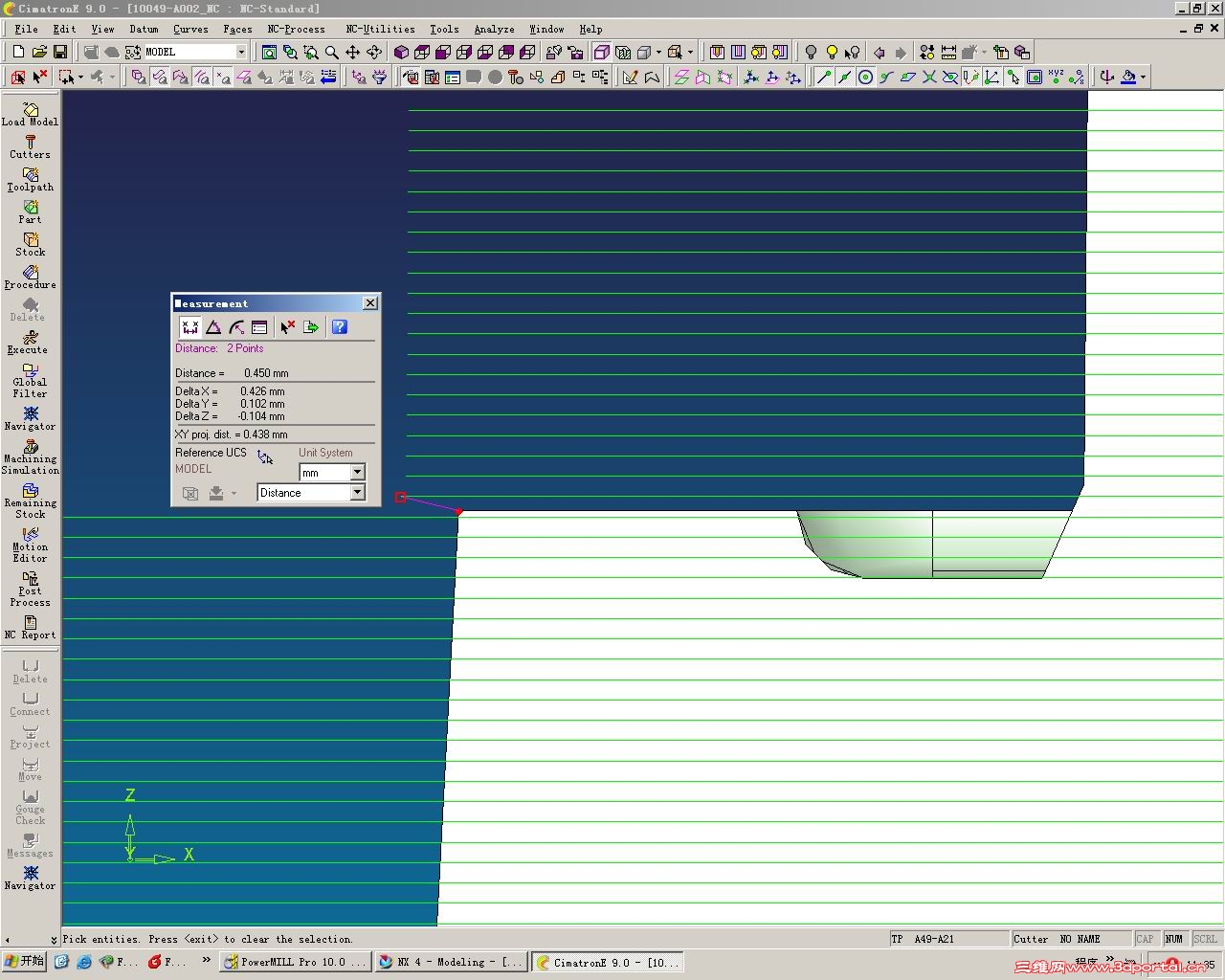Open the Window menu

[546, 30]
